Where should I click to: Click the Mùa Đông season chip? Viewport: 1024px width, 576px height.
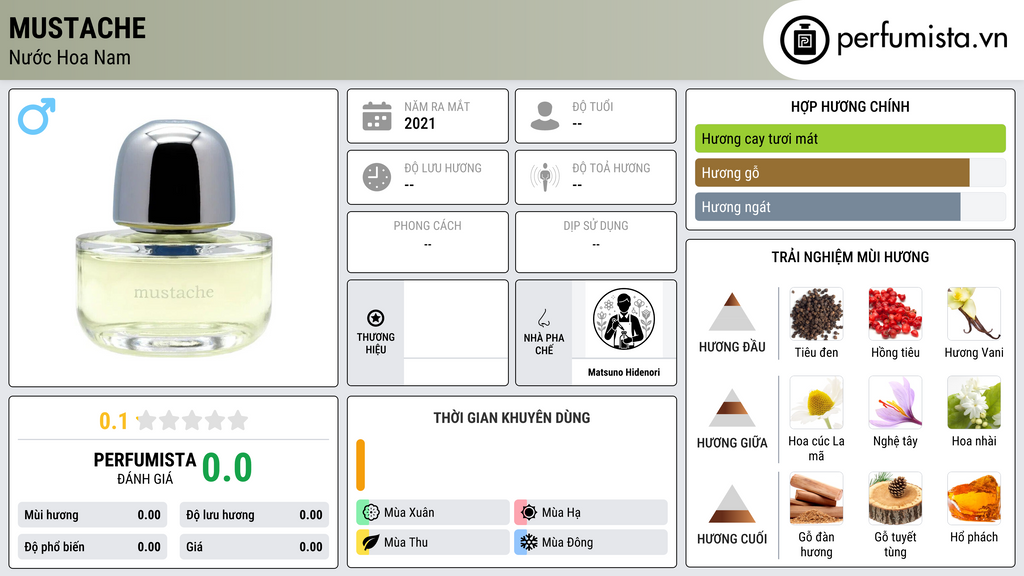591,542
